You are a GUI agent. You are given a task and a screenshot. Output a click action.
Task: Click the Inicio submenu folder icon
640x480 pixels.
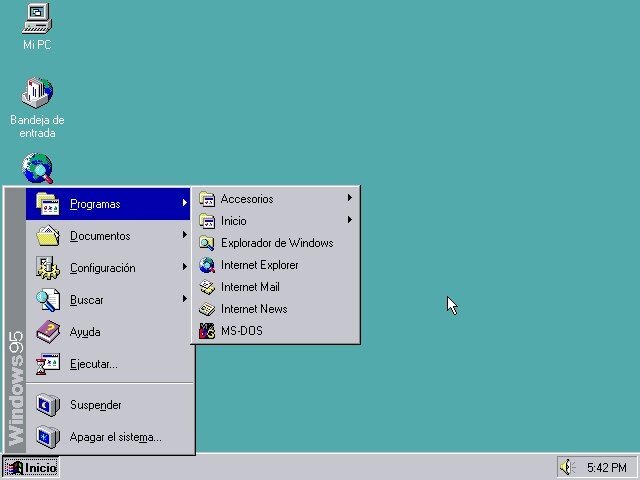pyautogui.click(x=207, y=221)
